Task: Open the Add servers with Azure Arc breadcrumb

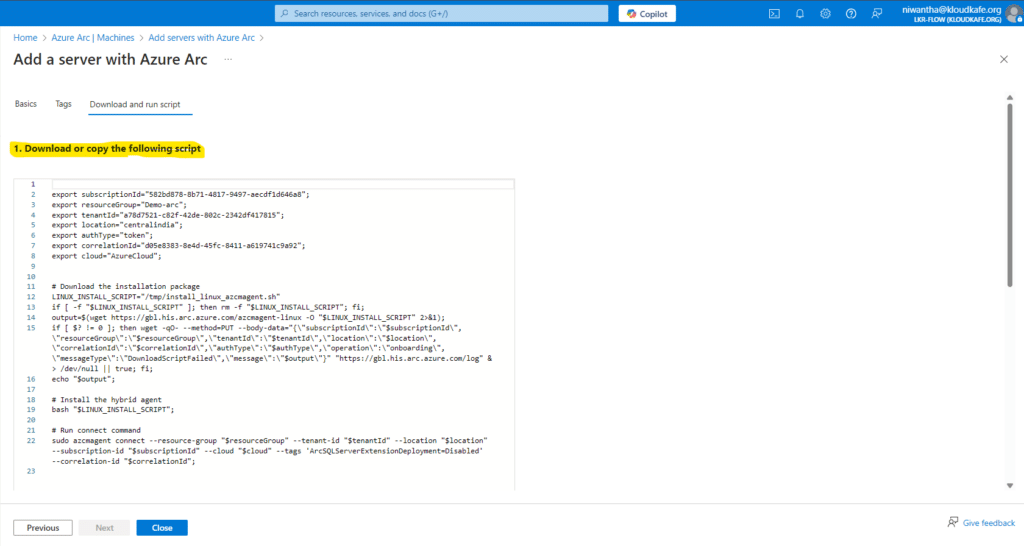Action: pos(202,37)
